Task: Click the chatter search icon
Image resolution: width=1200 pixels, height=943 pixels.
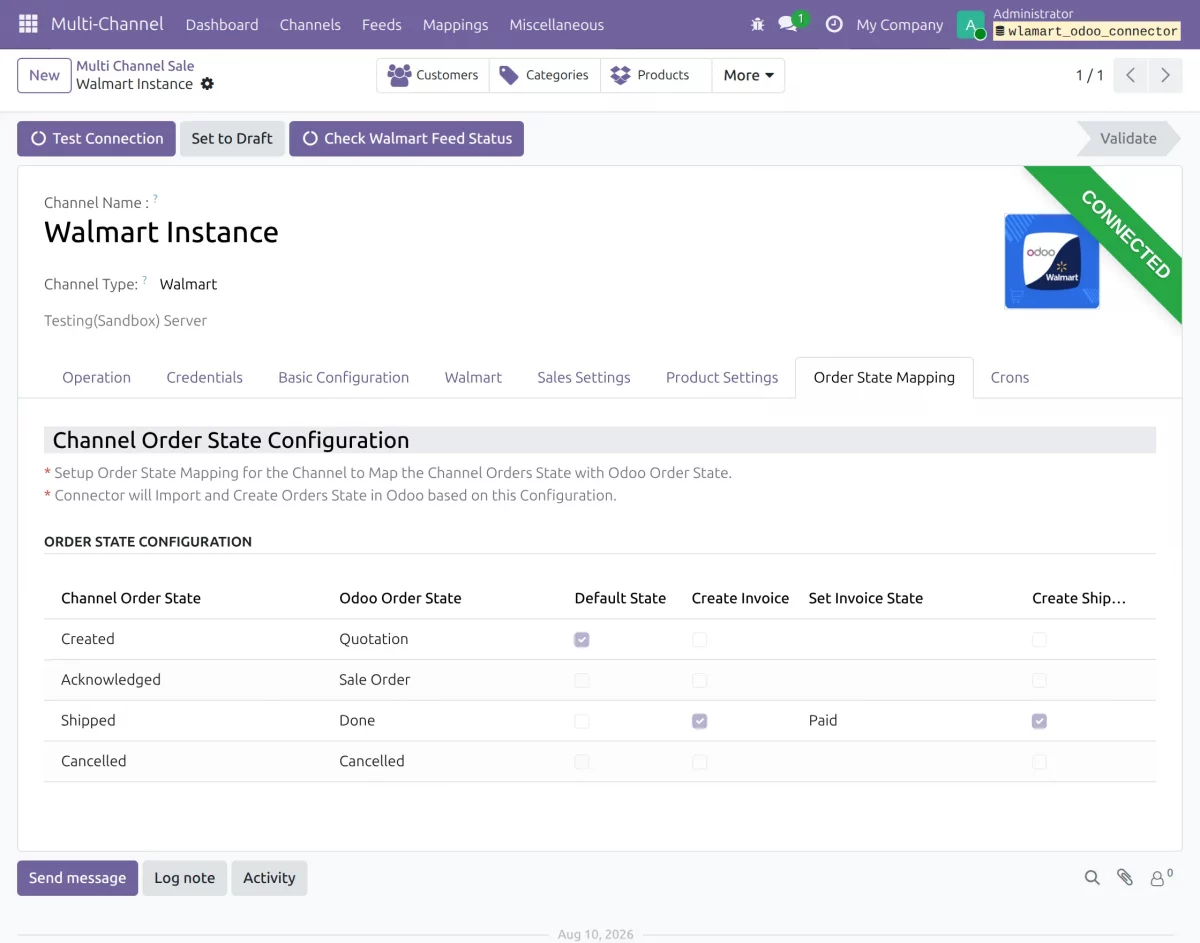Action: (x=1092, y=878)
